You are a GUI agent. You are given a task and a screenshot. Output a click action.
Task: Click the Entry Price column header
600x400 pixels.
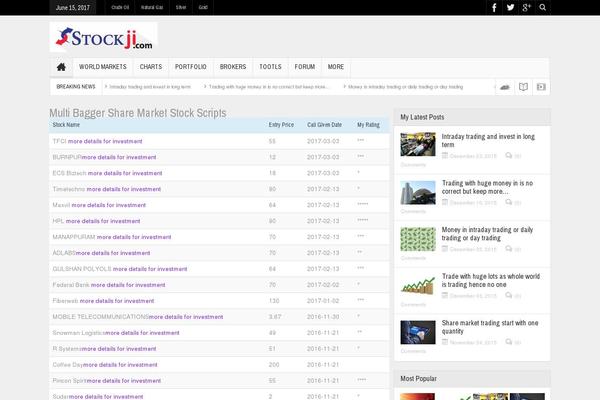click(x=281, y=125)
